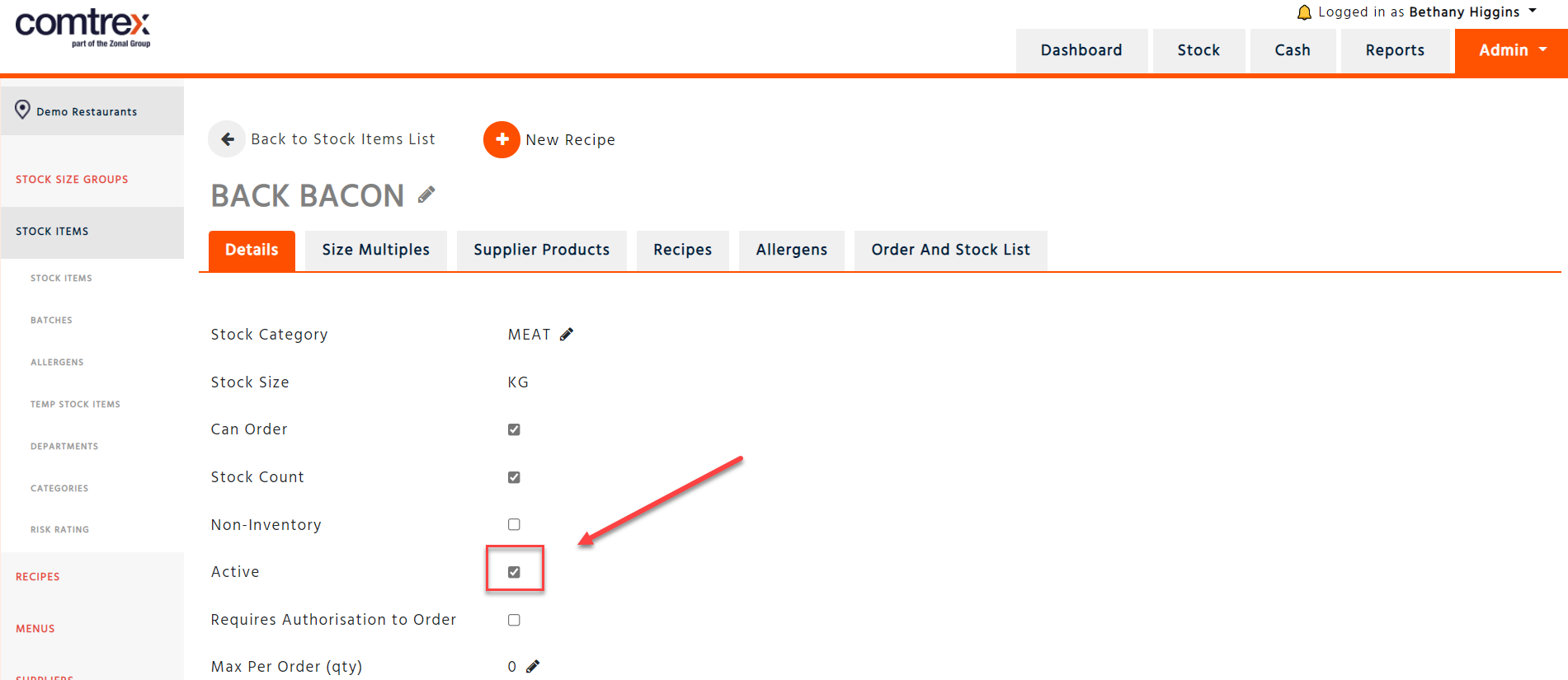Switch to the Supplier Products tab
Screen dimensions: 1568x680
[x=542, y=250]
